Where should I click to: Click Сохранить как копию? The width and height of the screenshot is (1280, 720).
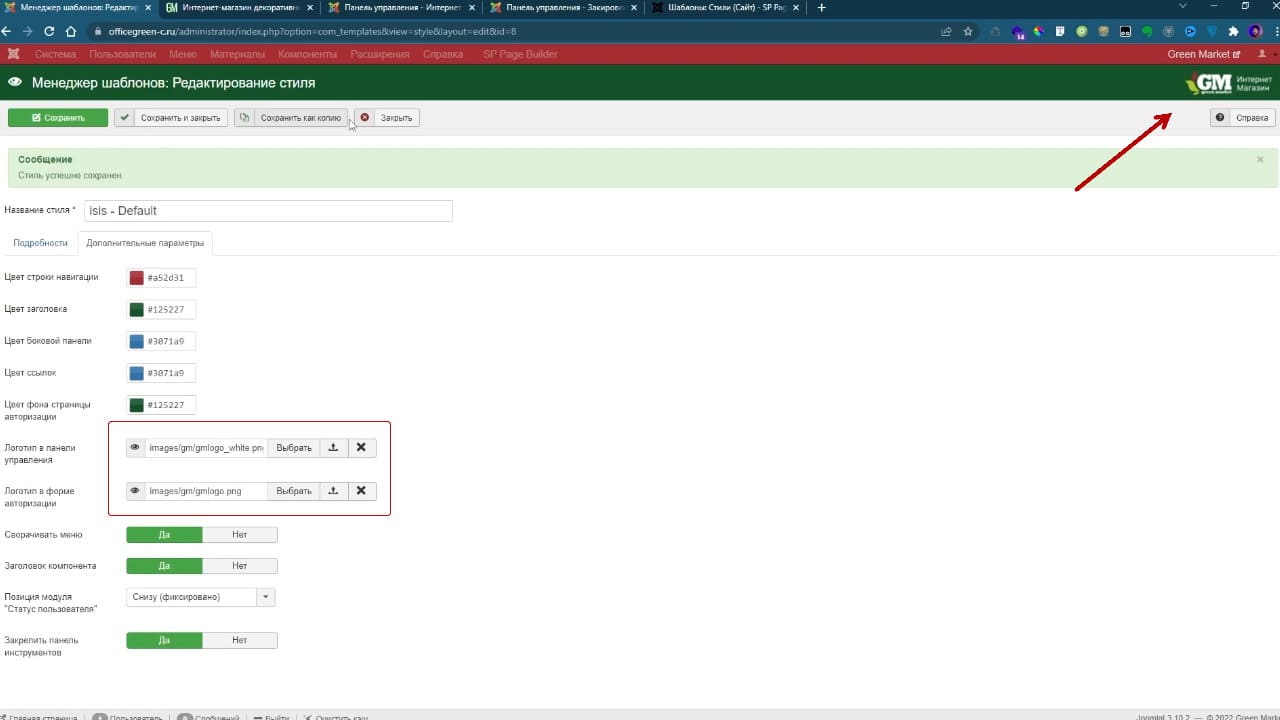[x=291, y=118]
